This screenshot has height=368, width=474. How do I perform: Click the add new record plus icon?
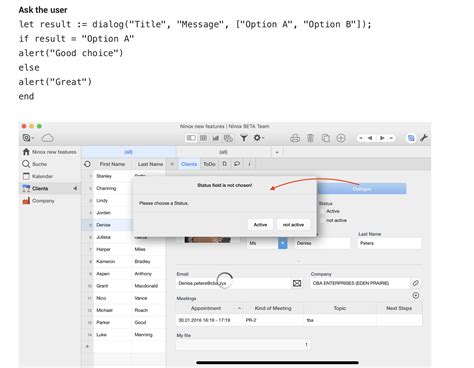point(341,138)
